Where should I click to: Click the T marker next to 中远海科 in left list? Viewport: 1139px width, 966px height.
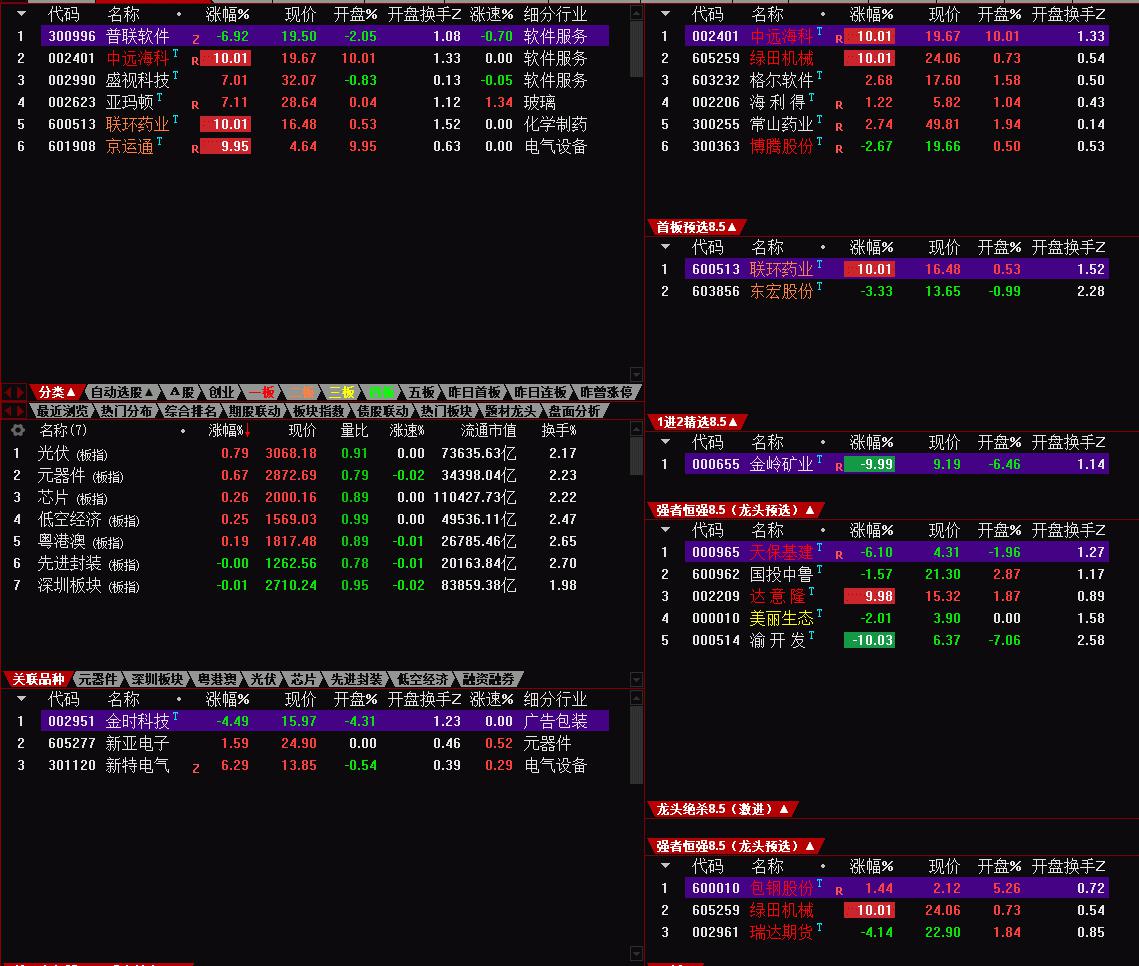[x=175, y=53]
